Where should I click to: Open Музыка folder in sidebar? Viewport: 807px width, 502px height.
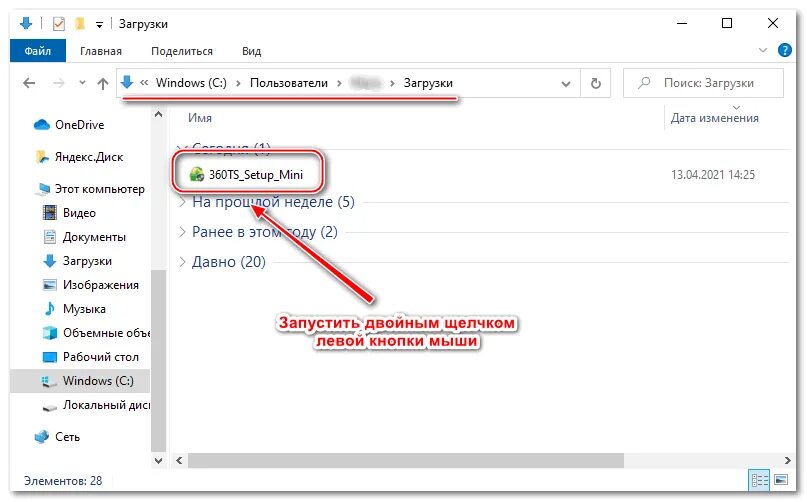(84, 309)
